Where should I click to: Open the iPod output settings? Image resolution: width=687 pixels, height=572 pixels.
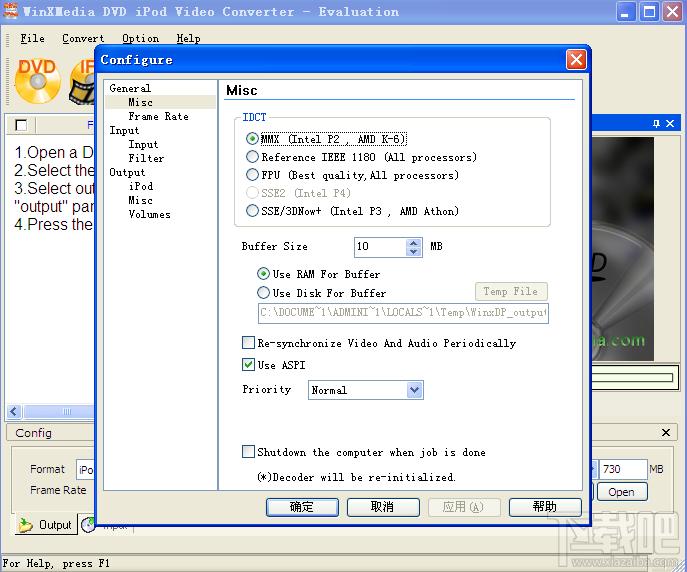coord(141,186)
